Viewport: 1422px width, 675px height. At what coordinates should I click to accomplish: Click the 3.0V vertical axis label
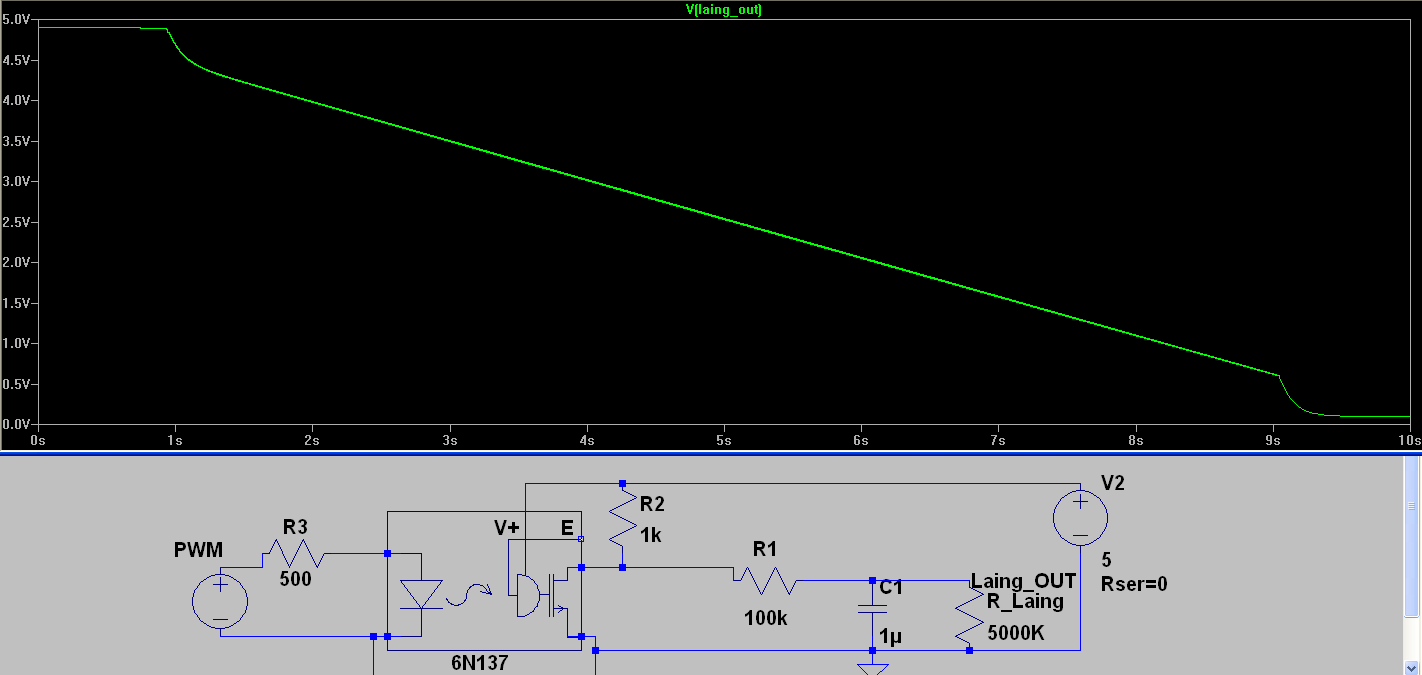(15, 181)
